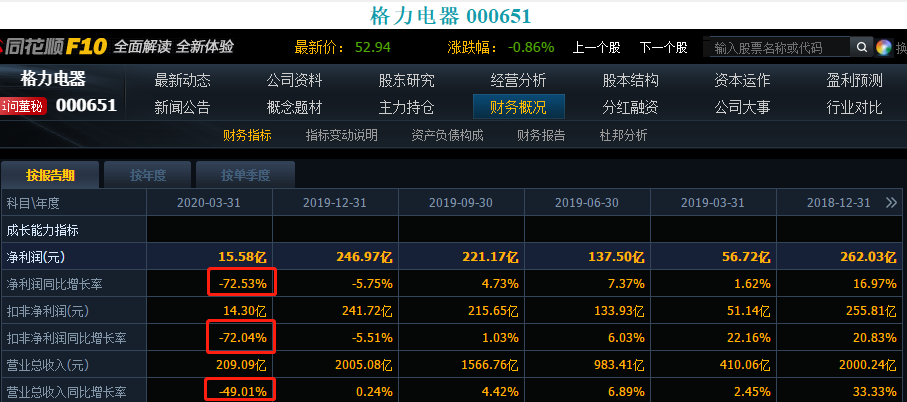This screenshot has height=402, width=907.
Task: Select the highlighted 财务概况 menu
Action: [519, 107]
